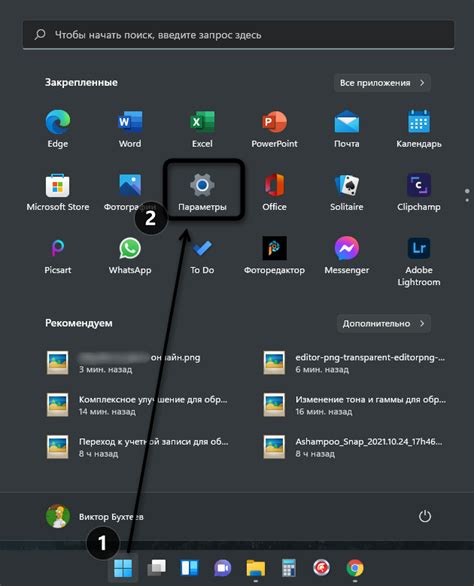Expand Все приложения all apps list
The height and width of the screenshot is (586, 474).
(x=382, y=83)
